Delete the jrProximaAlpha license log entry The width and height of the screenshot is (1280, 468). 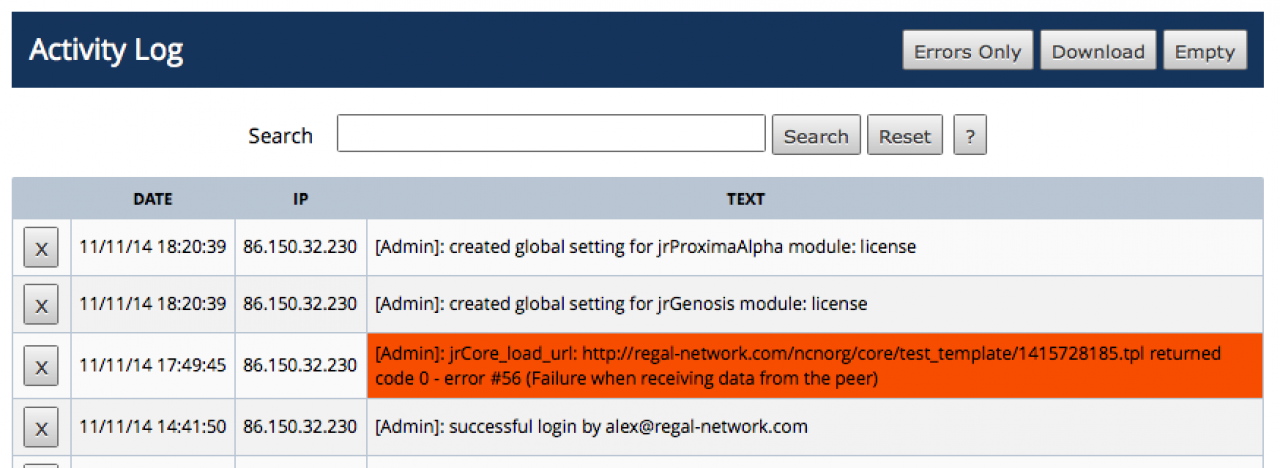coord(41,248)
